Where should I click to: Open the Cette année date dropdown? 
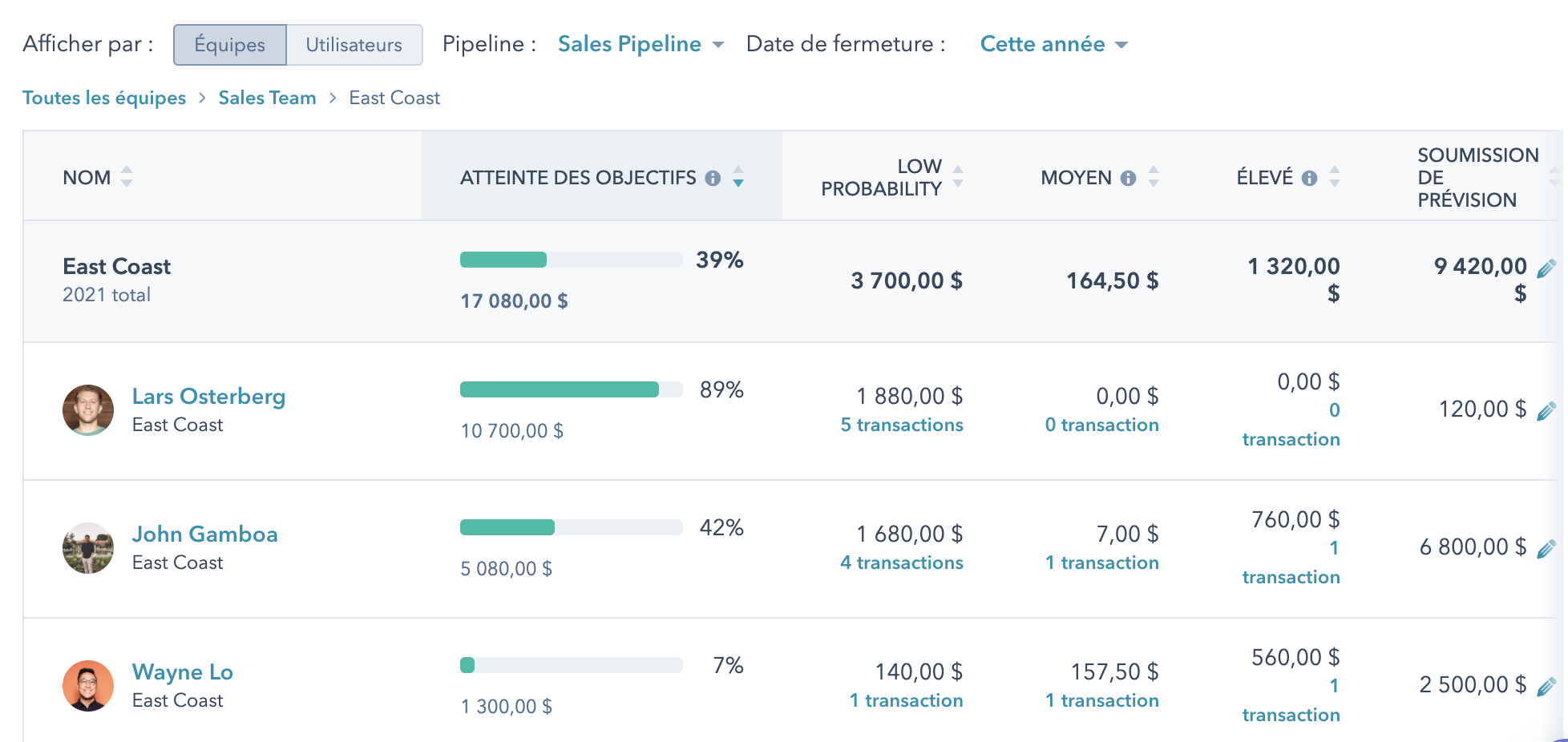point(1053,44)
